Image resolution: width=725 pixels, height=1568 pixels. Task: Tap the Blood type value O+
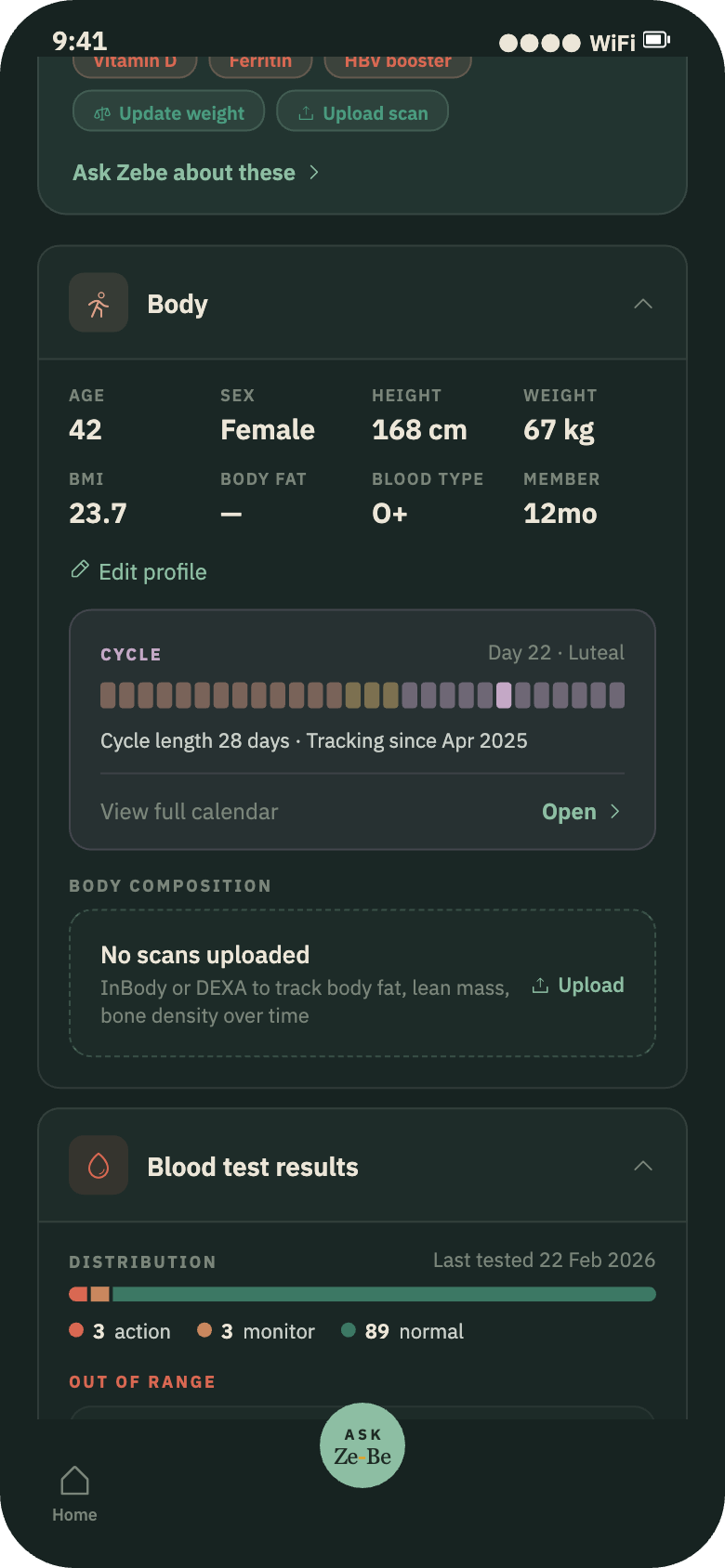[x=390, y=514]
